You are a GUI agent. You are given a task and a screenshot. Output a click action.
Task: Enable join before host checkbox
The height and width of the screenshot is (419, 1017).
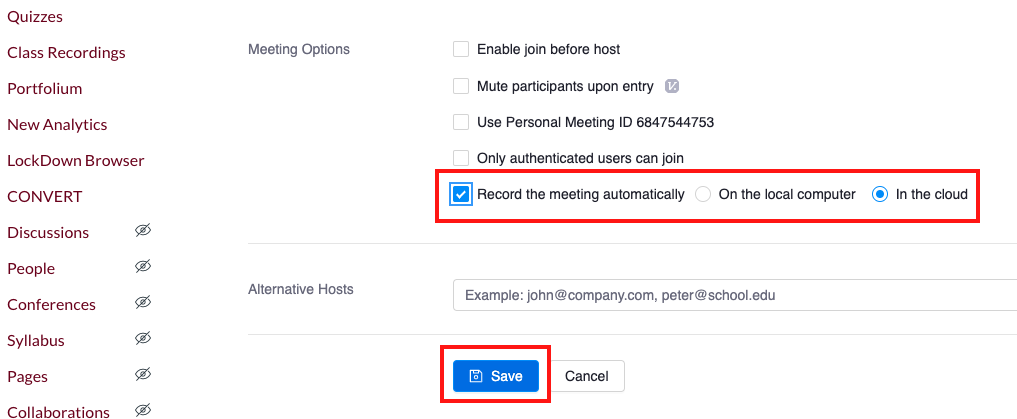pyautogui.click(x=461, y=49)
